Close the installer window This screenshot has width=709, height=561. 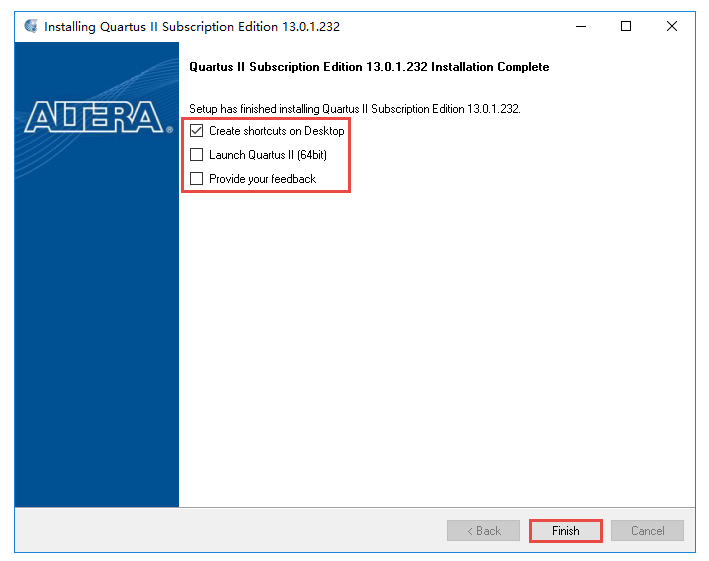coord(672,26)
